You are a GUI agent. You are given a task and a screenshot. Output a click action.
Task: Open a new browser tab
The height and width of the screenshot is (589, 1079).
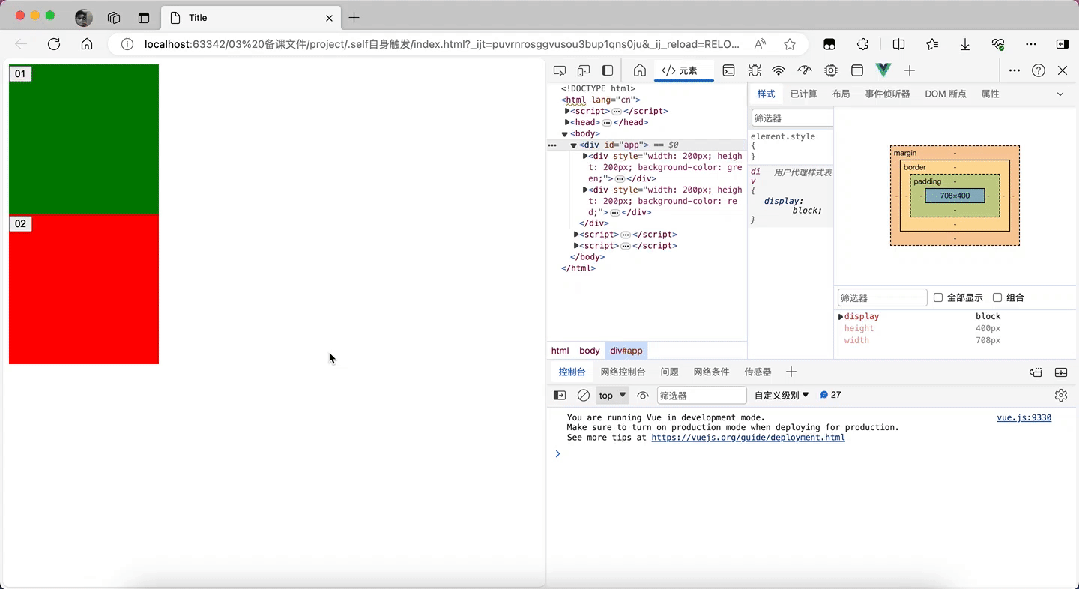[x=354, y=17]
